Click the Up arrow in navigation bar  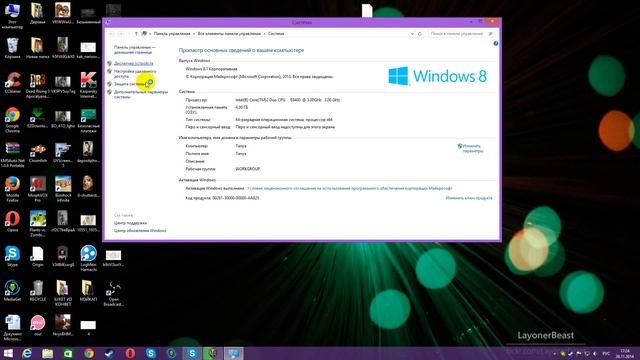[136, 34]
